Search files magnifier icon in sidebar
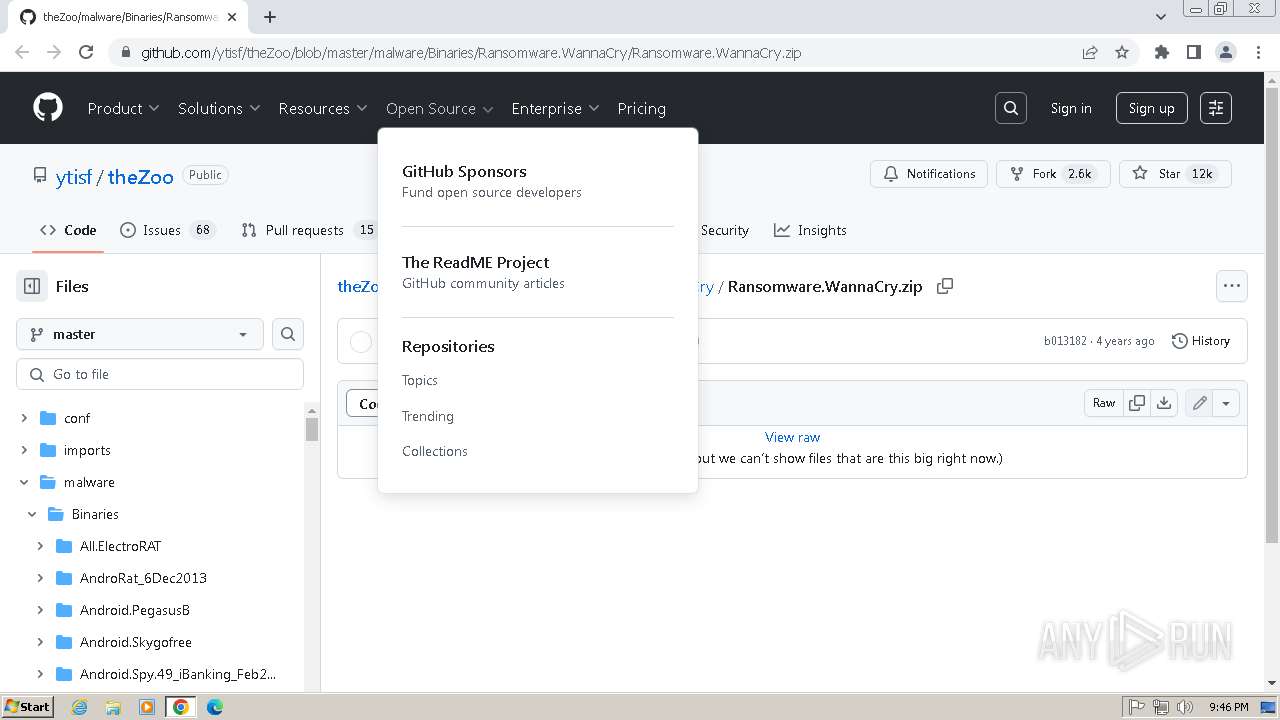 [288, 334]
